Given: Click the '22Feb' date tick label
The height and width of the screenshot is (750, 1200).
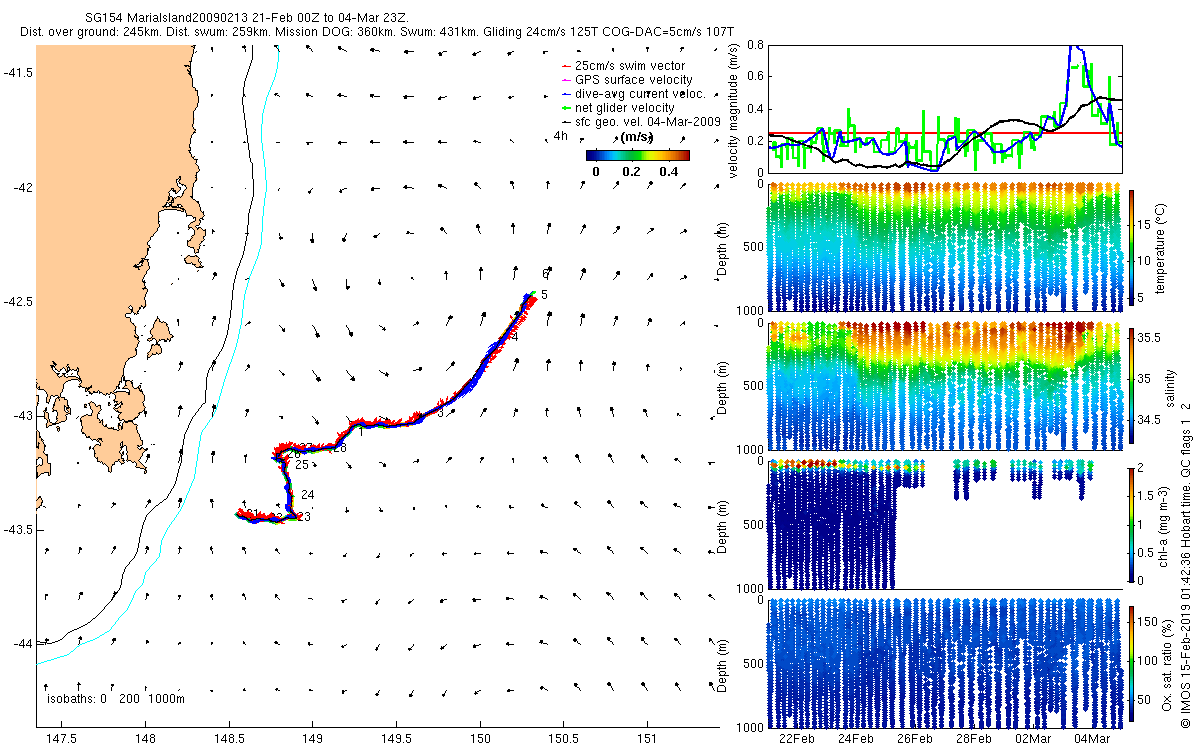Looking at the screenshot, I should pyautogui.click(x=796, y=739).
